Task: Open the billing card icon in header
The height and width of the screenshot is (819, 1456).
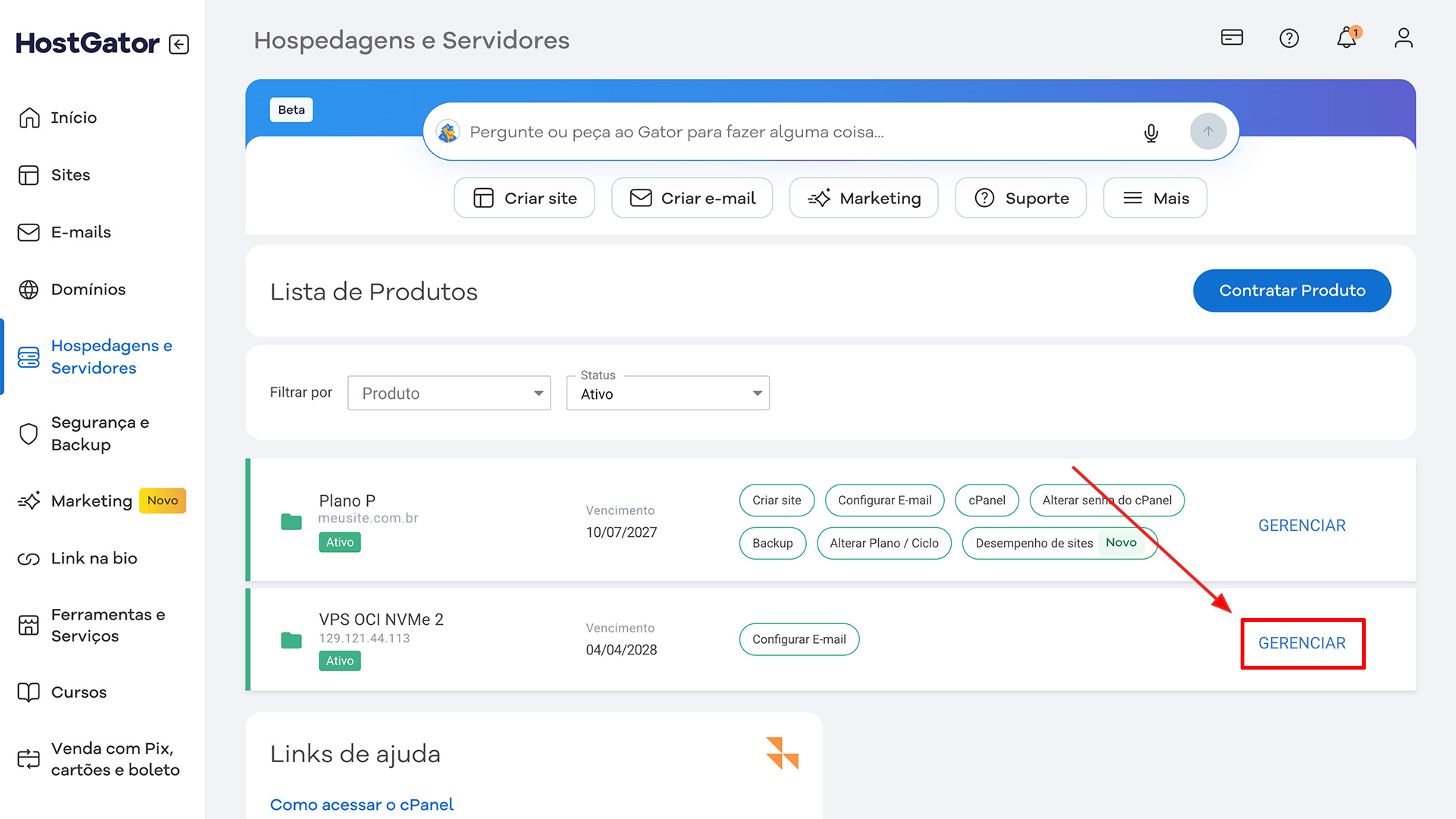Action: tap(1232, 37)
